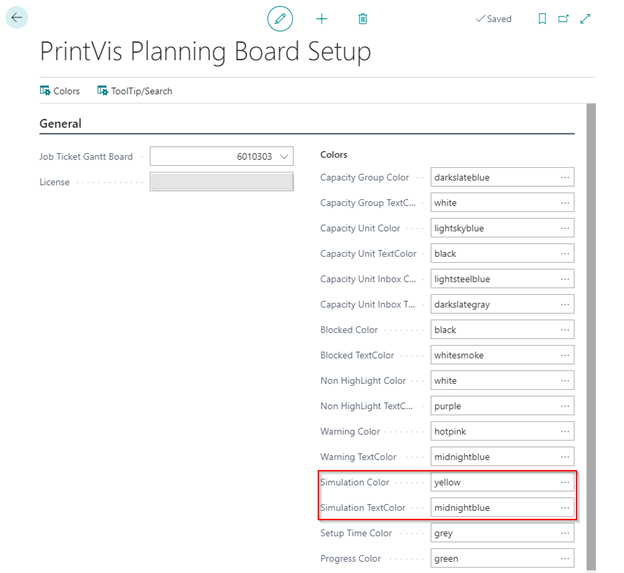
Task: Click the plus icon to create new
Action: [x=322, y=18]
